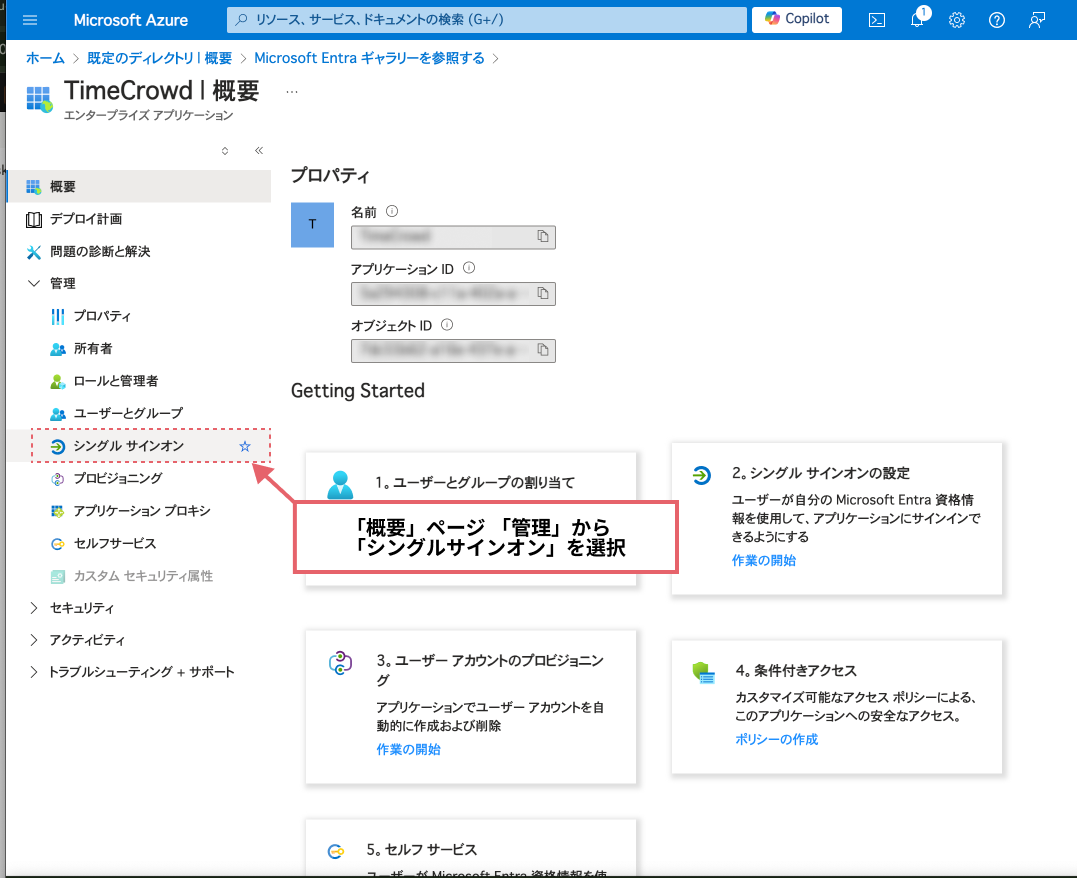Open the notifications bell icon

pyautogui.click(x=917, y=20)
